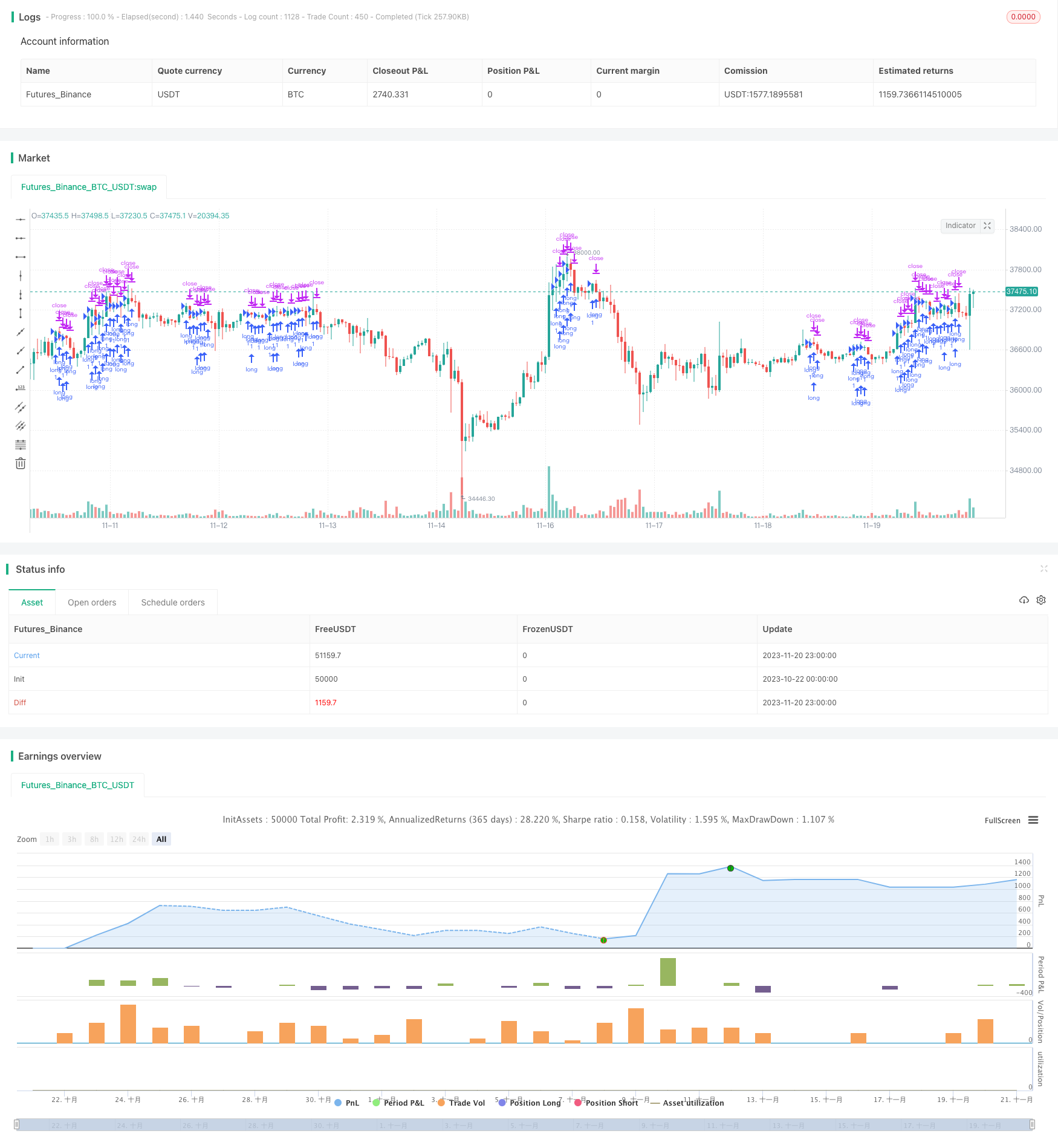Select the horizontal straight line drawing tool
Screen dimensions: 1058x1148
[21, 220]
